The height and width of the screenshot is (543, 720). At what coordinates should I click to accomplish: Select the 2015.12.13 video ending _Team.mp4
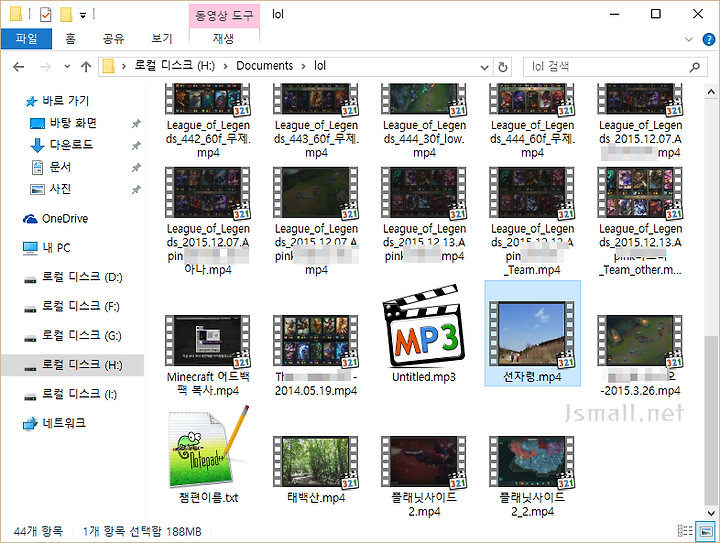click(533, 221)
